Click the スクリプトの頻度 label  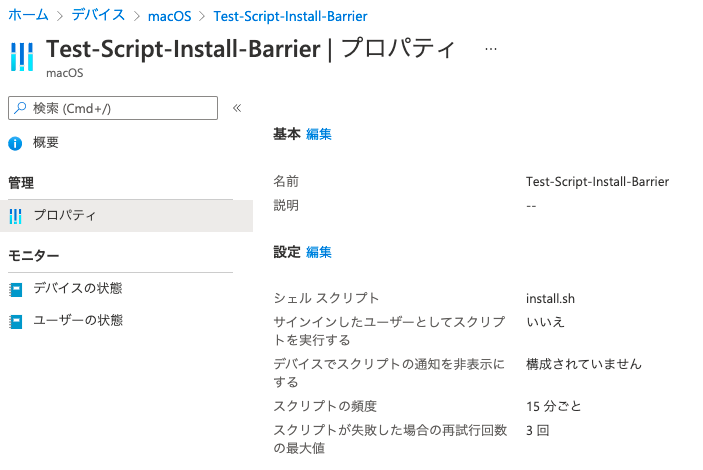click(325, 406)
